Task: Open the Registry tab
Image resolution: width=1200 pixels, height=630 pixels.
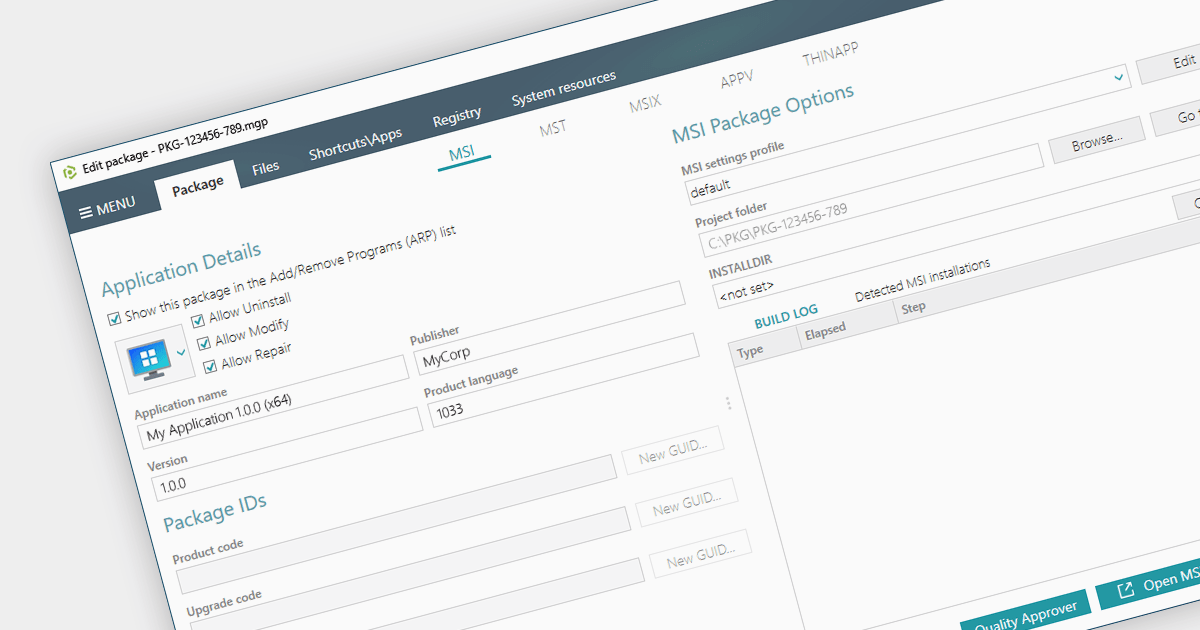Action: [456, 116]
